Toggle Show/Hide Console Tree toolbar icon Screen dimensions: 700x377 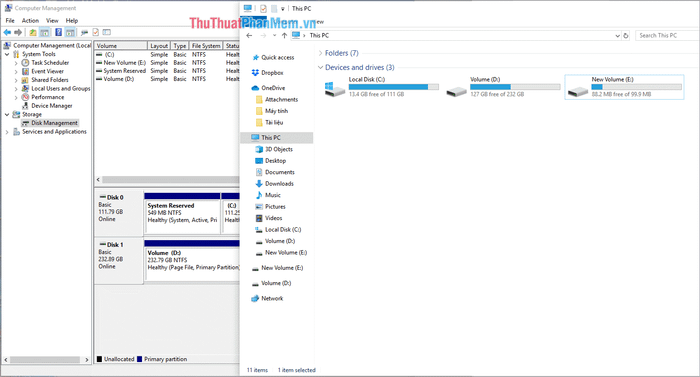(x=45, y=32)
